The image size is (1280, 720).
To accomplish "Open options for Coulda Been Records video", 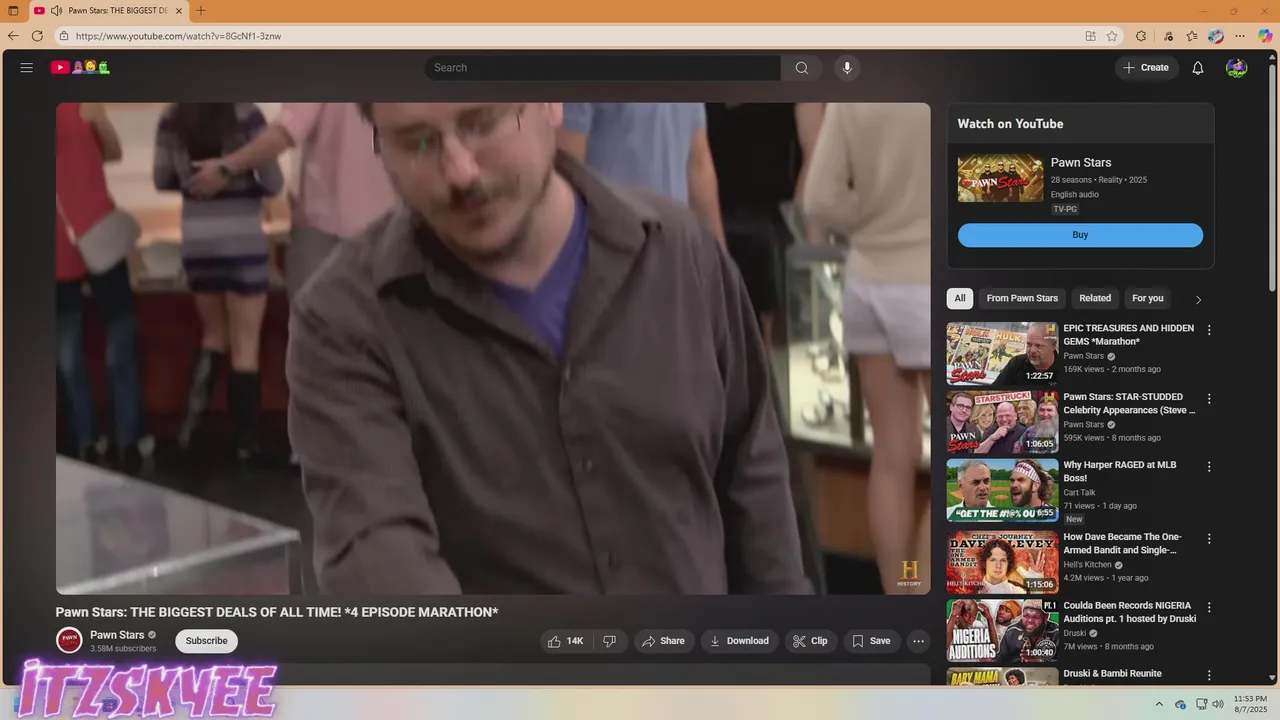I will [x=1209, y=607].
